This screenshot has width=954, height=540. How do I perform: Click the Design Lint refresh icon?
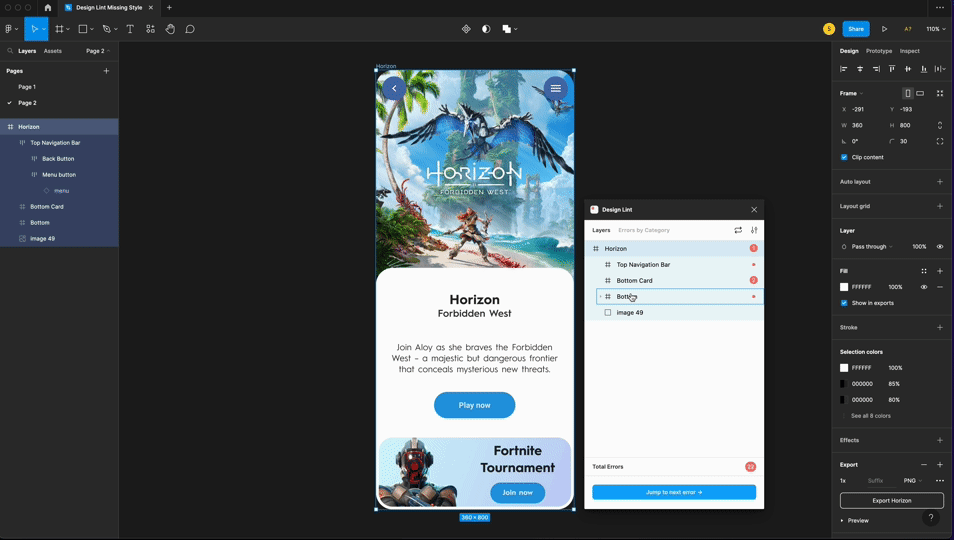(x=738, y=230)
